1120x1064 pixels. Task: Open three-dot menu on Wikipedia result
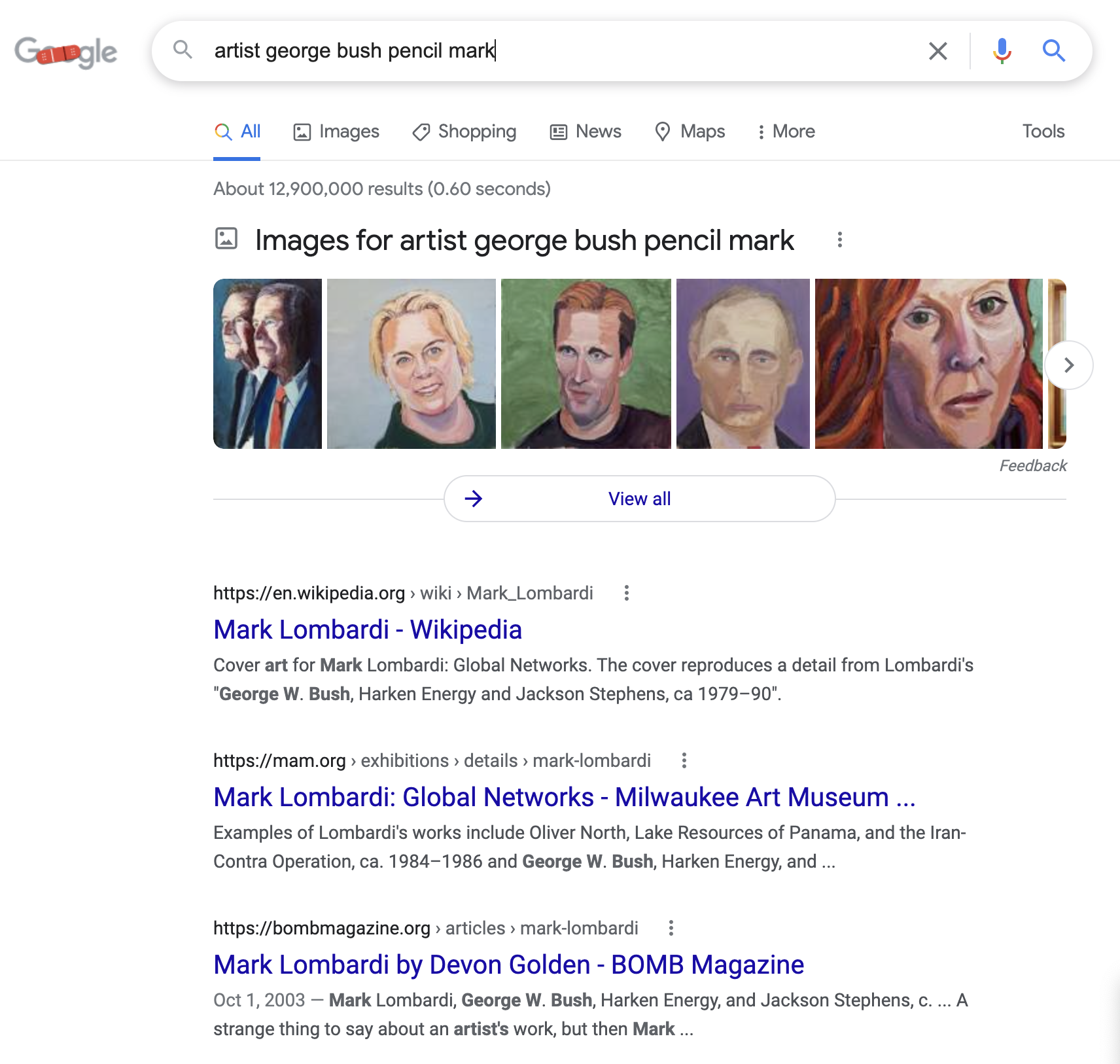626,593
